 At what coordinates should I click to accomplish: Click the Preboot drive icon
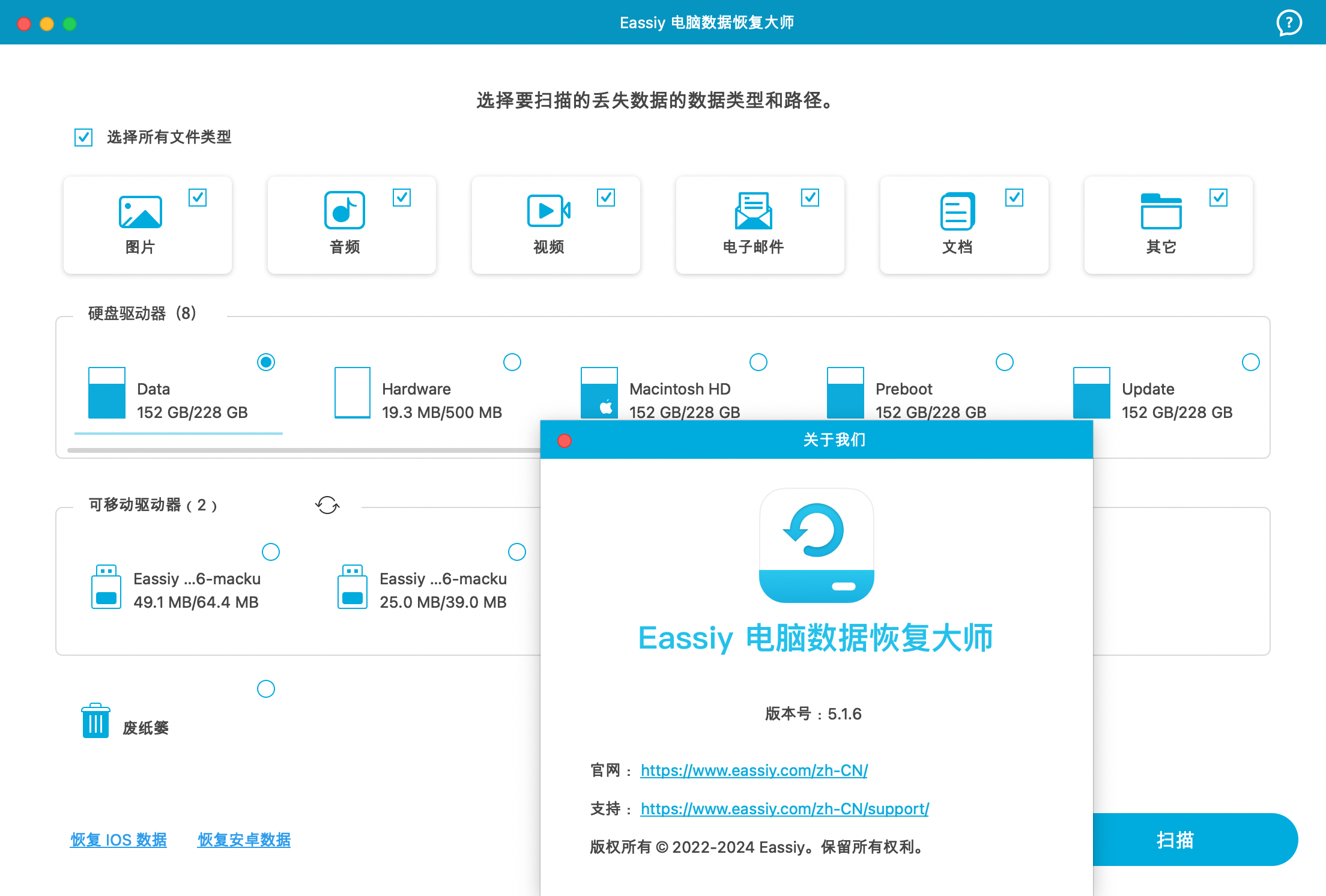click(846, 393)
